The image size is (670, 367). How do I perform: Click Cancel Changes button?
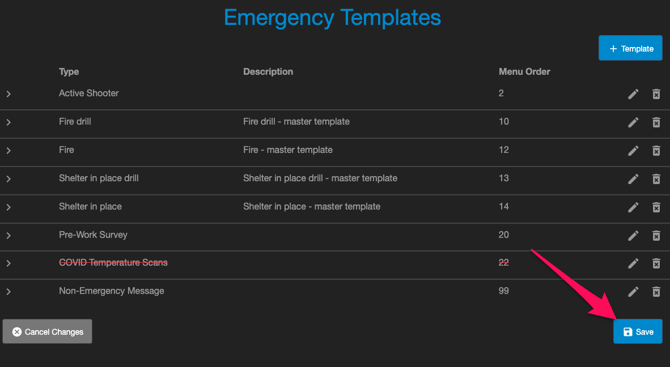(x=47, y=332)
